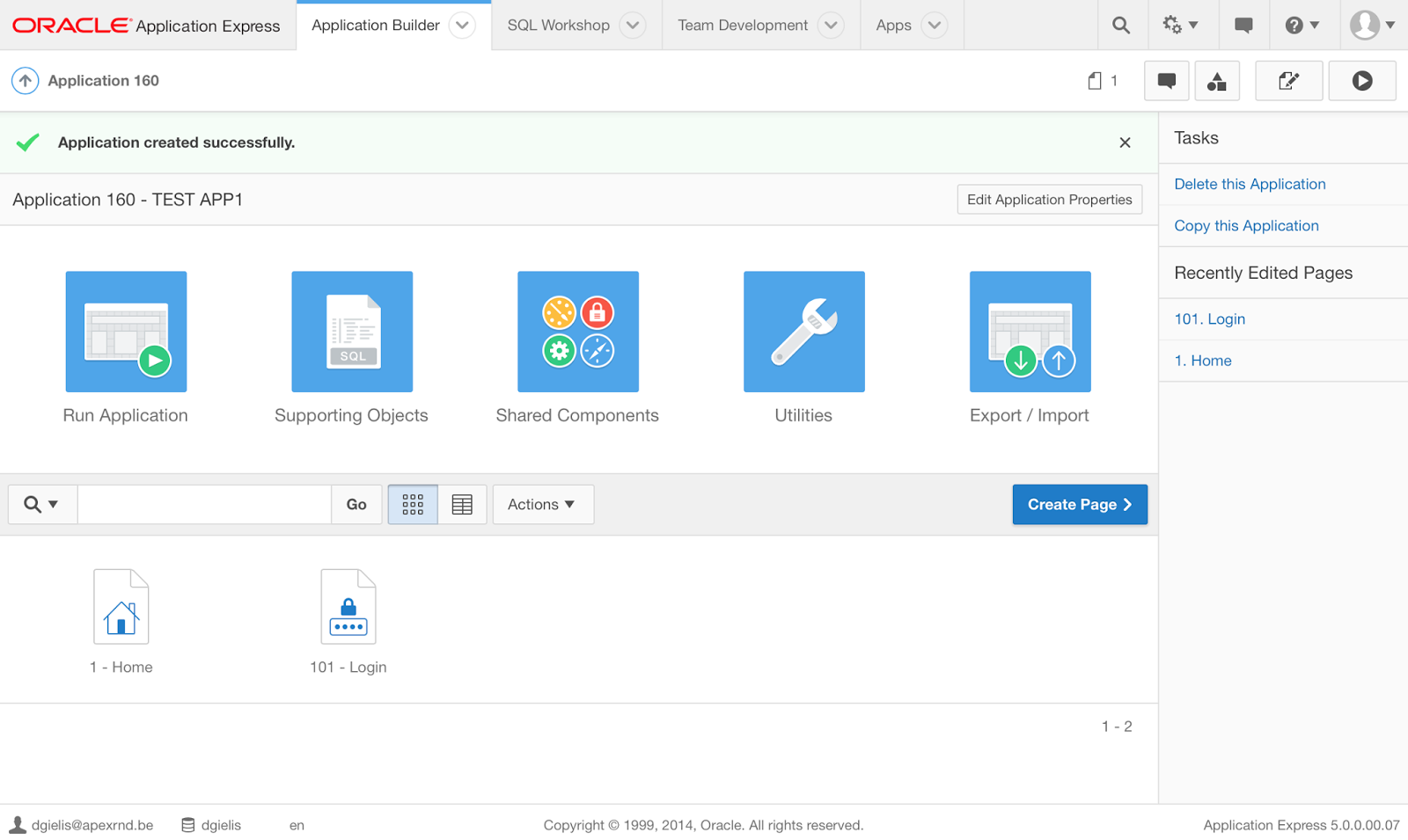This screenshot has height=840, width=1408.
Task: Click the run page play button
Action: pyautogui.click(x=1362, y=81)
